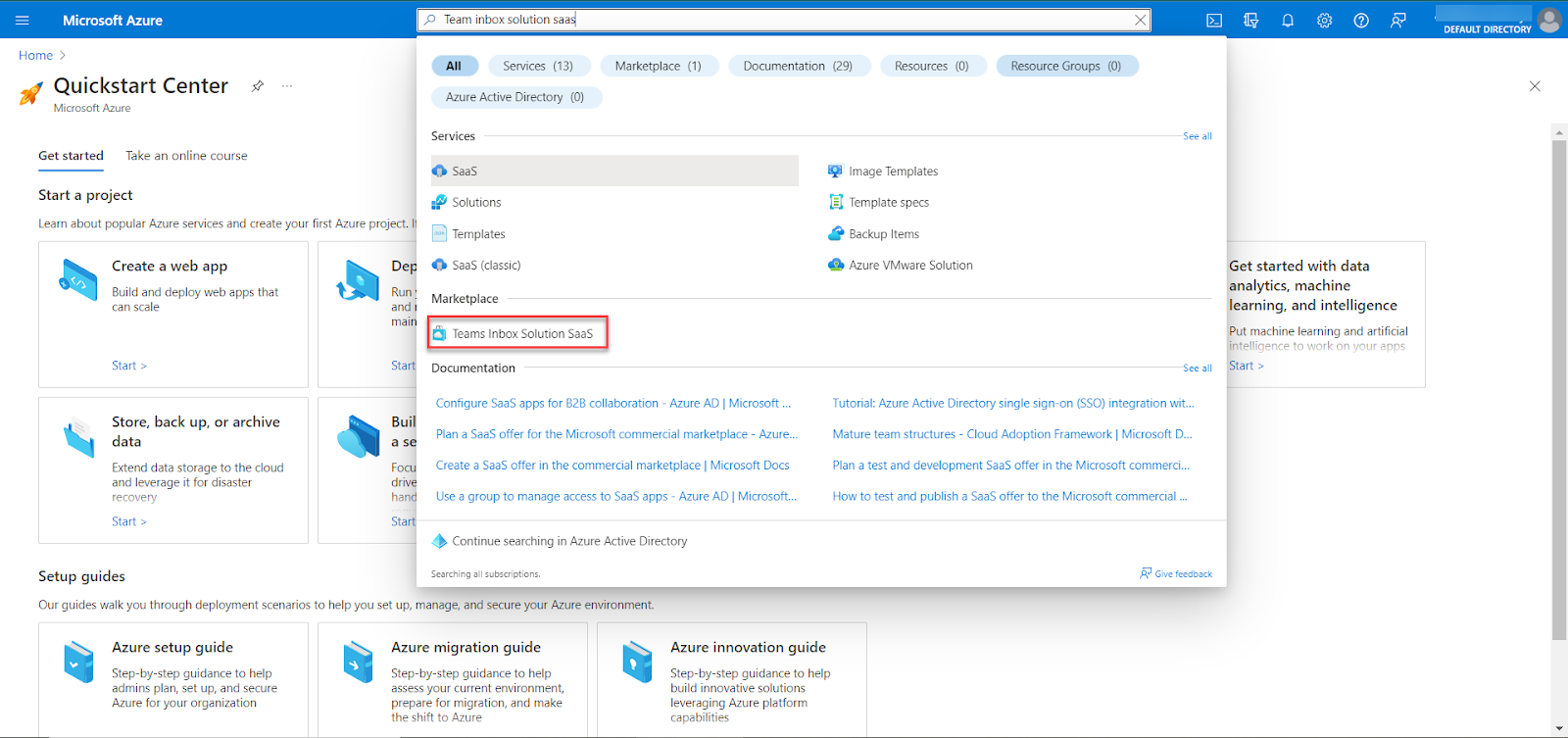Open the Azure setup guide card title
Image resolution: width=1568 pixels, height=738 pixels.
[172, 647]
